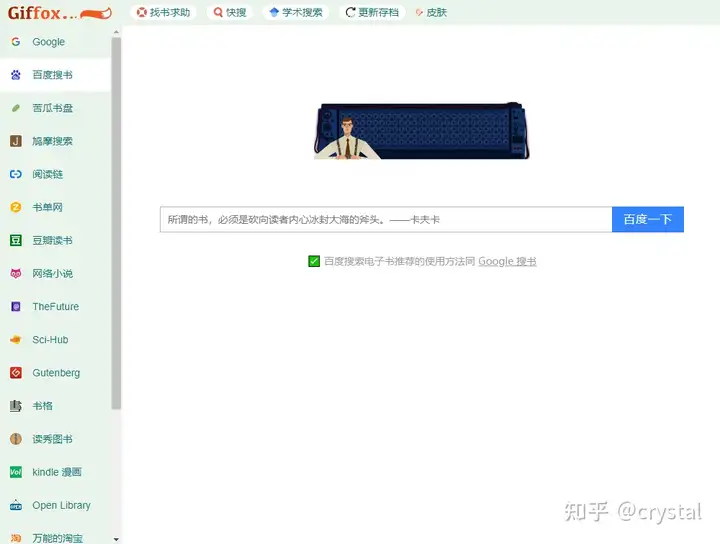
Task: Click the sidebar scrollbar down arrow
Action: 116,539
